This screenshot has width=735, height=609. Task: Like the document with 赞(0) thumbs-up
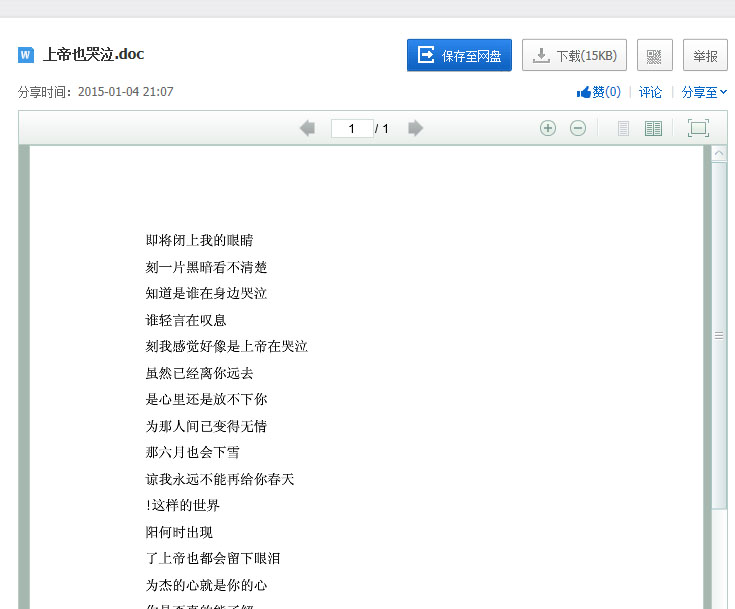point(599,92)
